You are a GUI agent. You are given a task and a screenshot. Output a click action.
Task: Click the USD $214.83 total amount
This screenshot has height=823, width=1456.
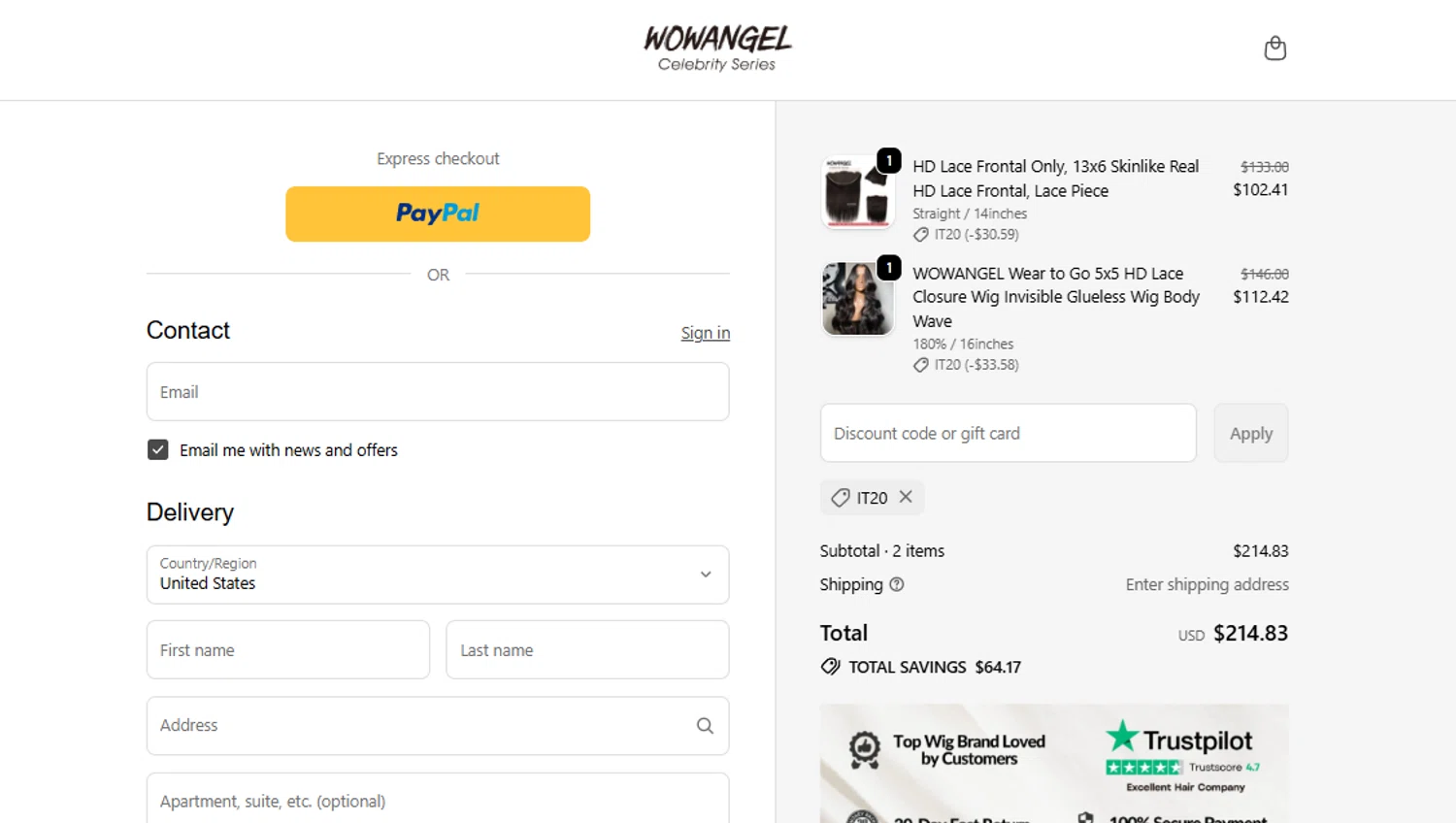tap(1234, 634)
